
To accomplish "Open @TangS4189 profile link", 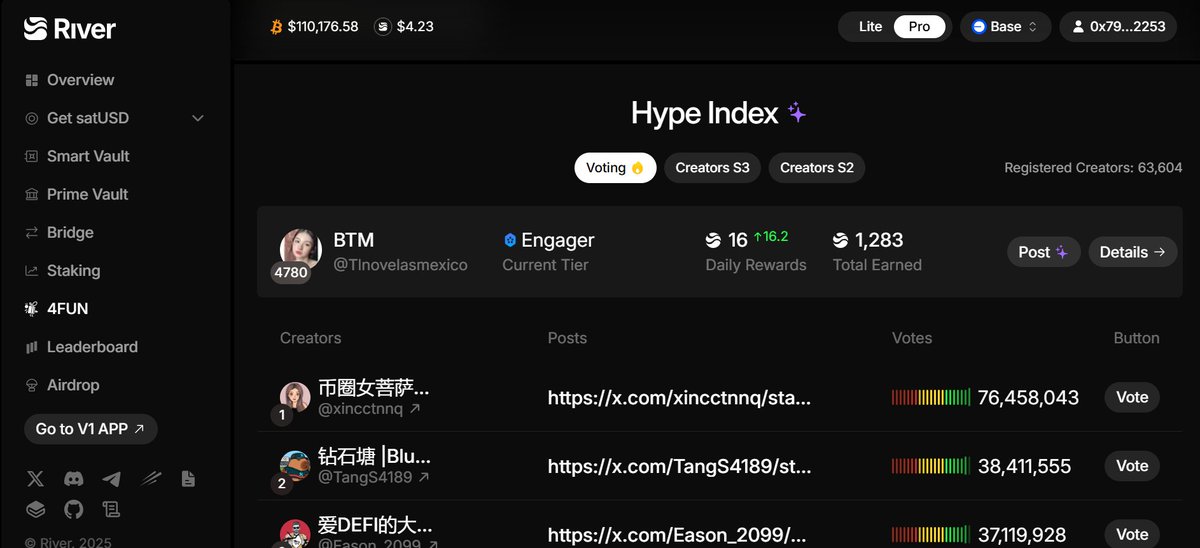I will [374, 478].
